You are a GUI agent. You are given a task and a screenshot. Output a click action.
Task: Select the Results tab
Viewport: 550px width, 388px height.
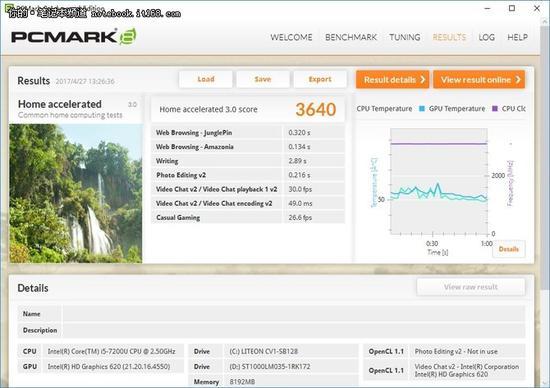pyautogui.click(x=449, y=37)
